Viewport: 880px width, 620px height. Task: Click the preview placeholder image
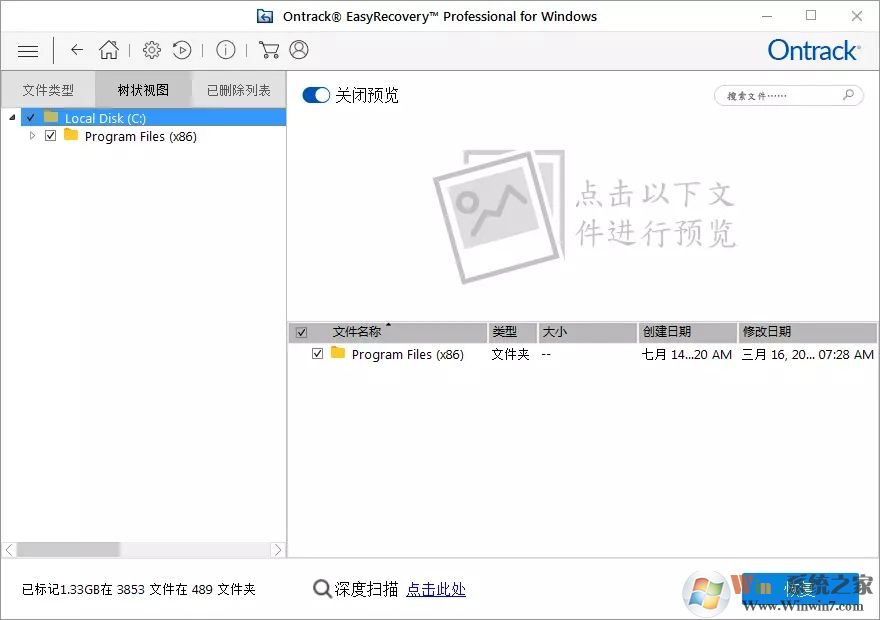(x=498, y=215)
